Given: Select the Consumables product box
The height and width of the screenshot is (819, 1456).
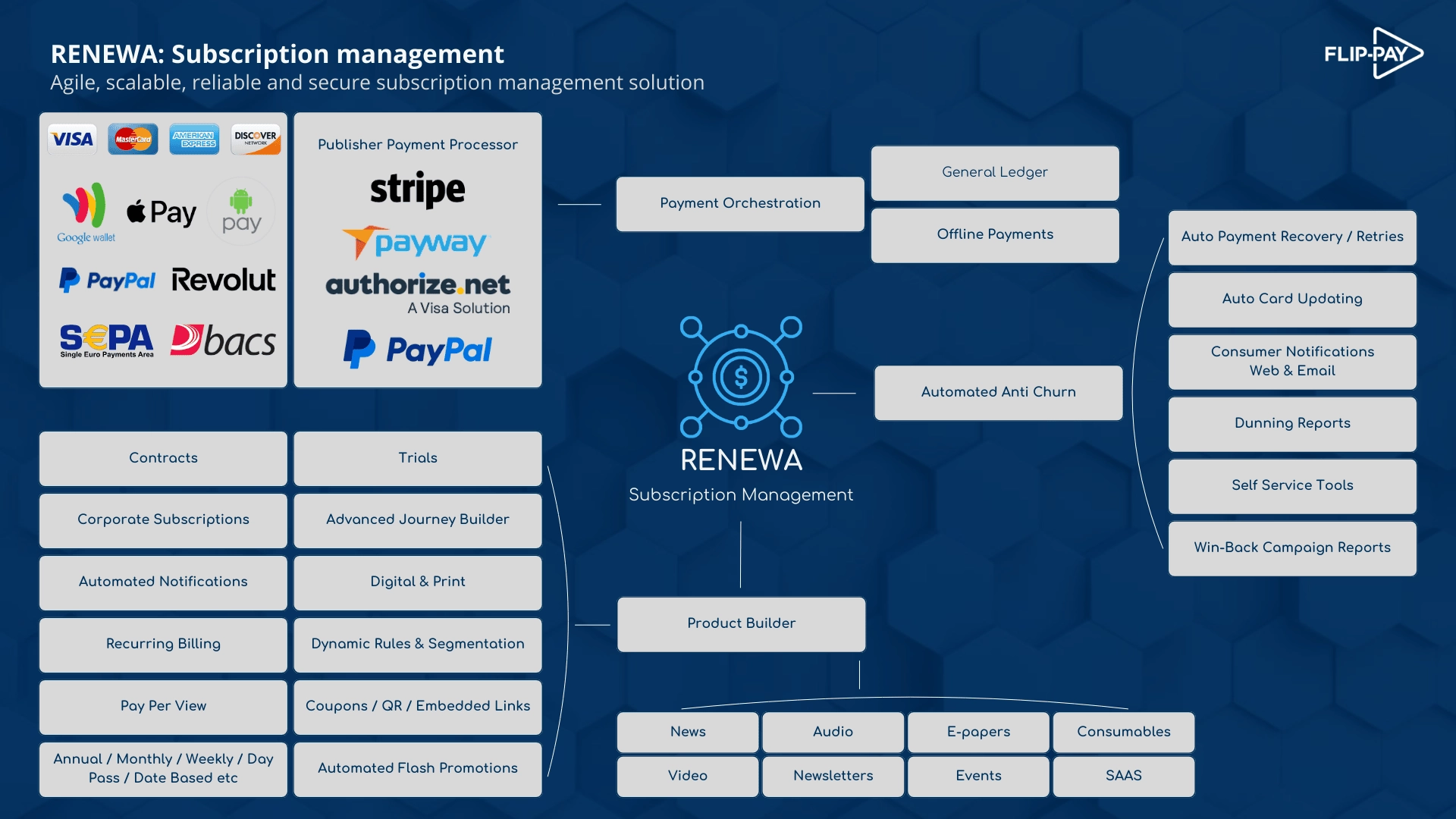Looking at the screenshot, I should (x=1124, y=733).
